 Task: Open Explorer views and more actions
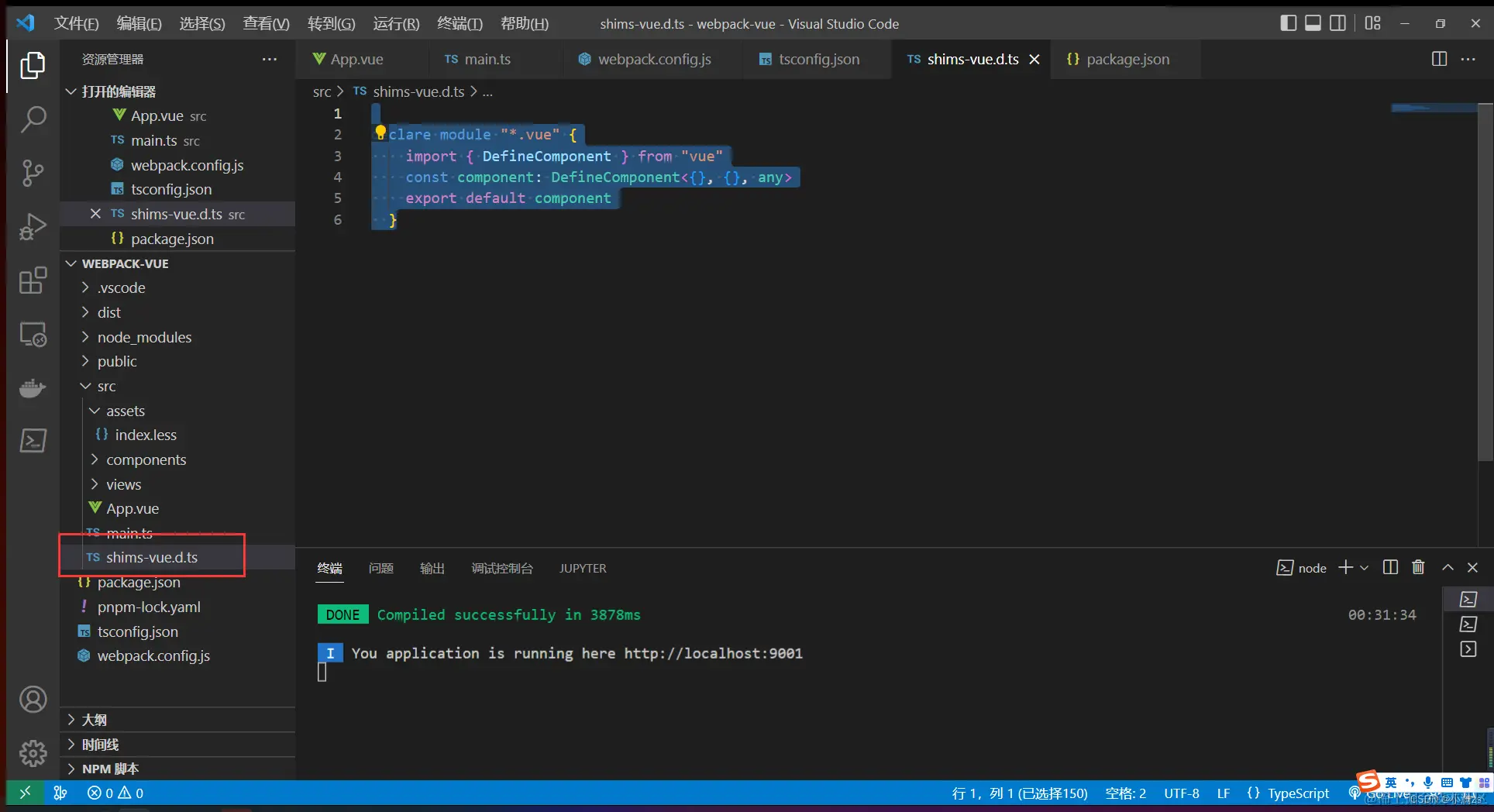[x=269, y=59]
